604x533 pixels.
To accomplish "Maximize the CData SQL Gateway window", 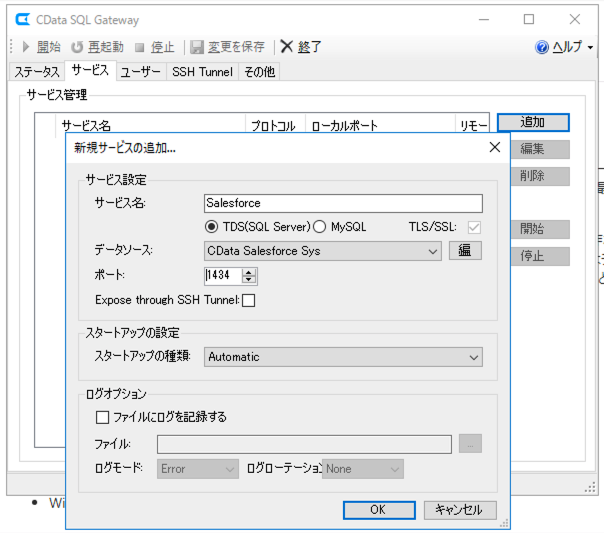I will pos(529,19).
